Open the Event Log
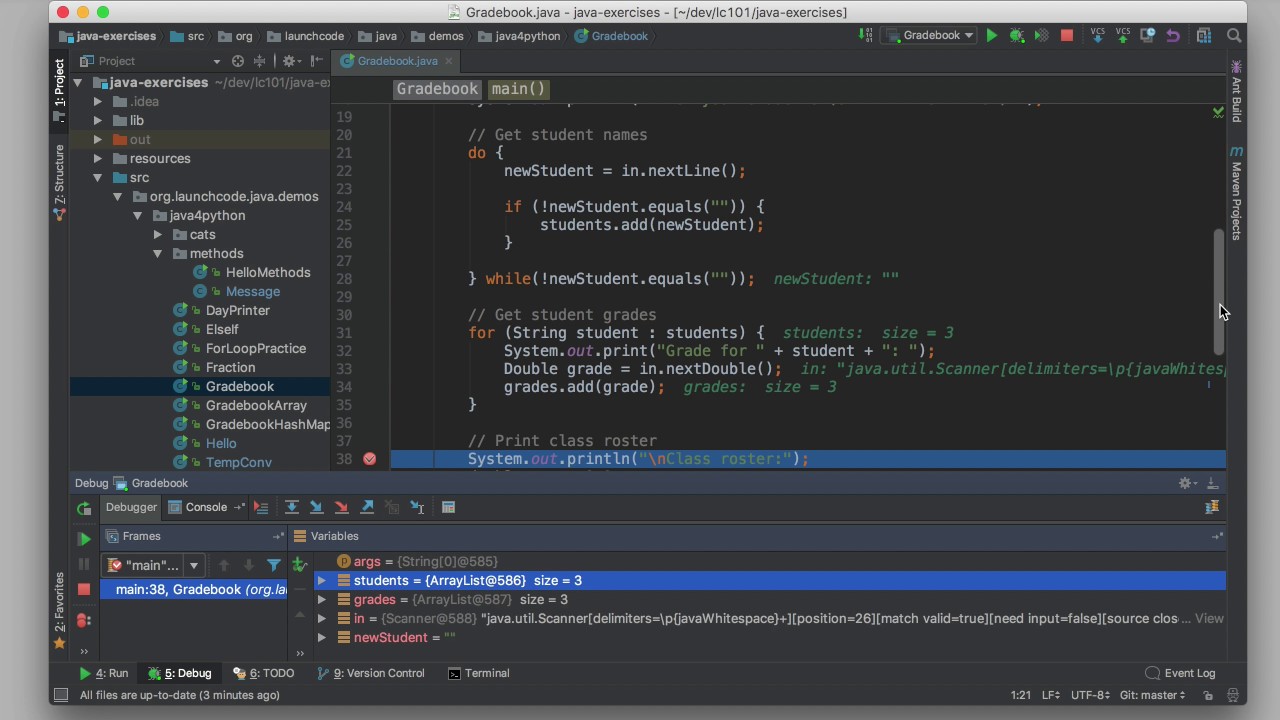The image size is (1280, 720). [1180, 673]
